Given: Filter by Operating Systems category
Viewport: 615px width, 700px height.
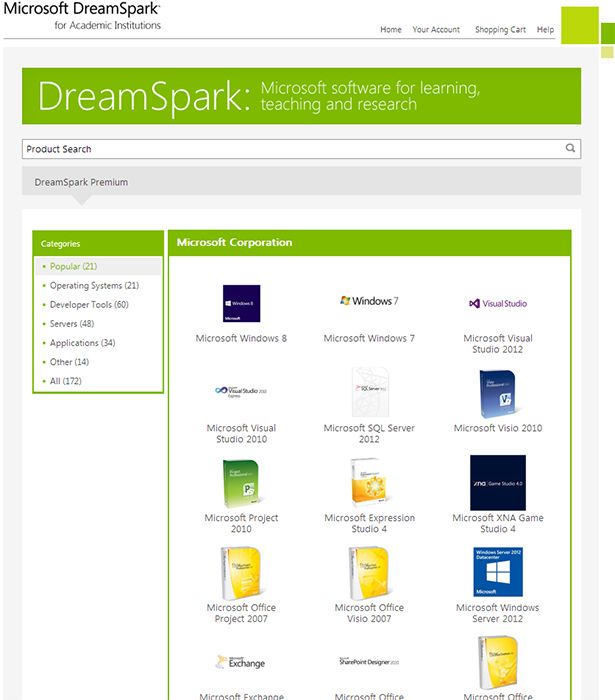Looking at the screenshot, I should [94, 286].
